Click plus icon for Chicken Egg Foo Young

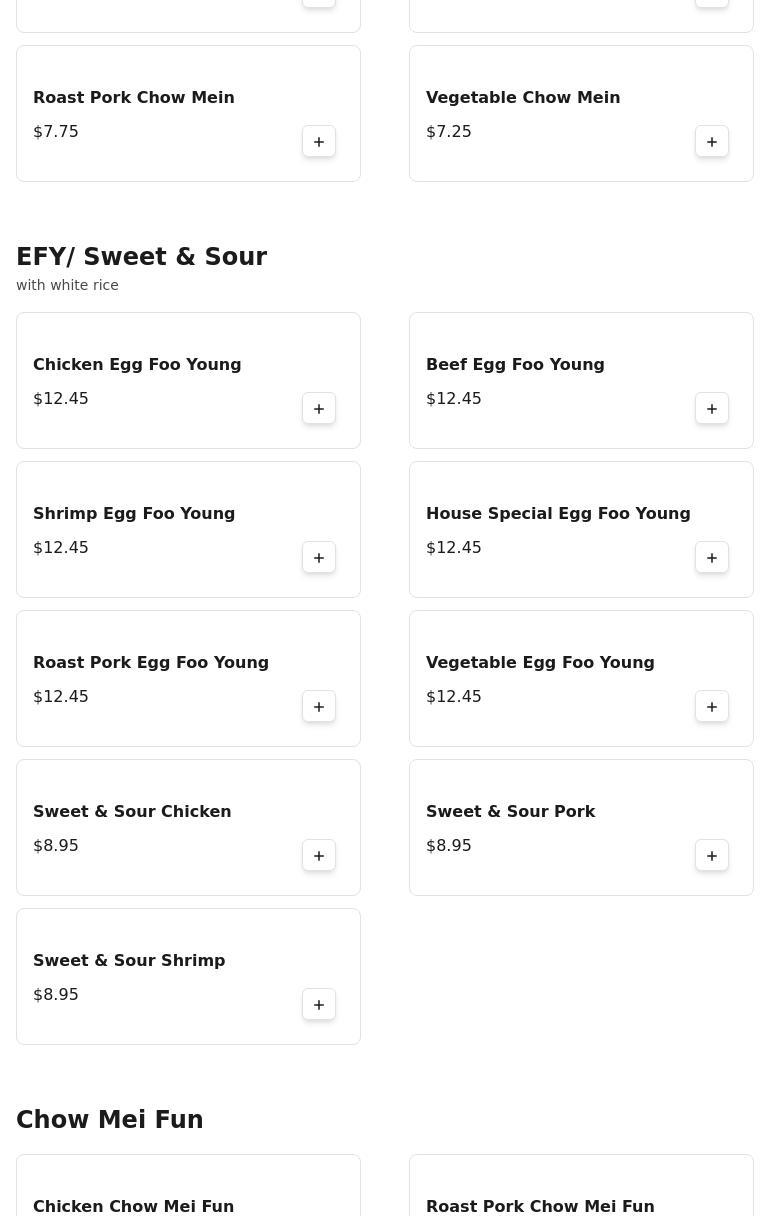click(x=319, y=409)
